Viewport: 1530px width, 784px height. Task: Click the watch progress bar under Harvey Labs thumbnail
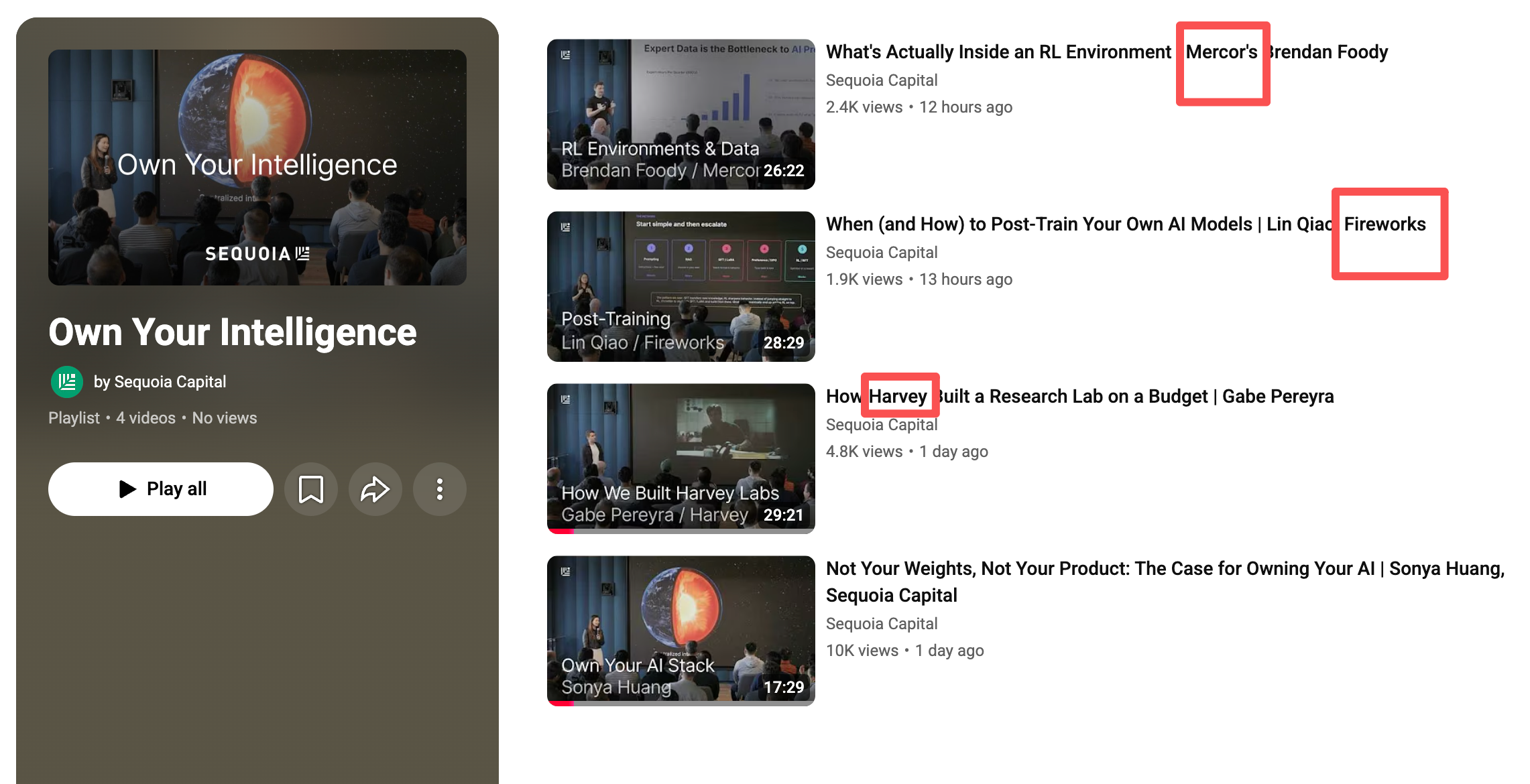(x=681, y=531)
